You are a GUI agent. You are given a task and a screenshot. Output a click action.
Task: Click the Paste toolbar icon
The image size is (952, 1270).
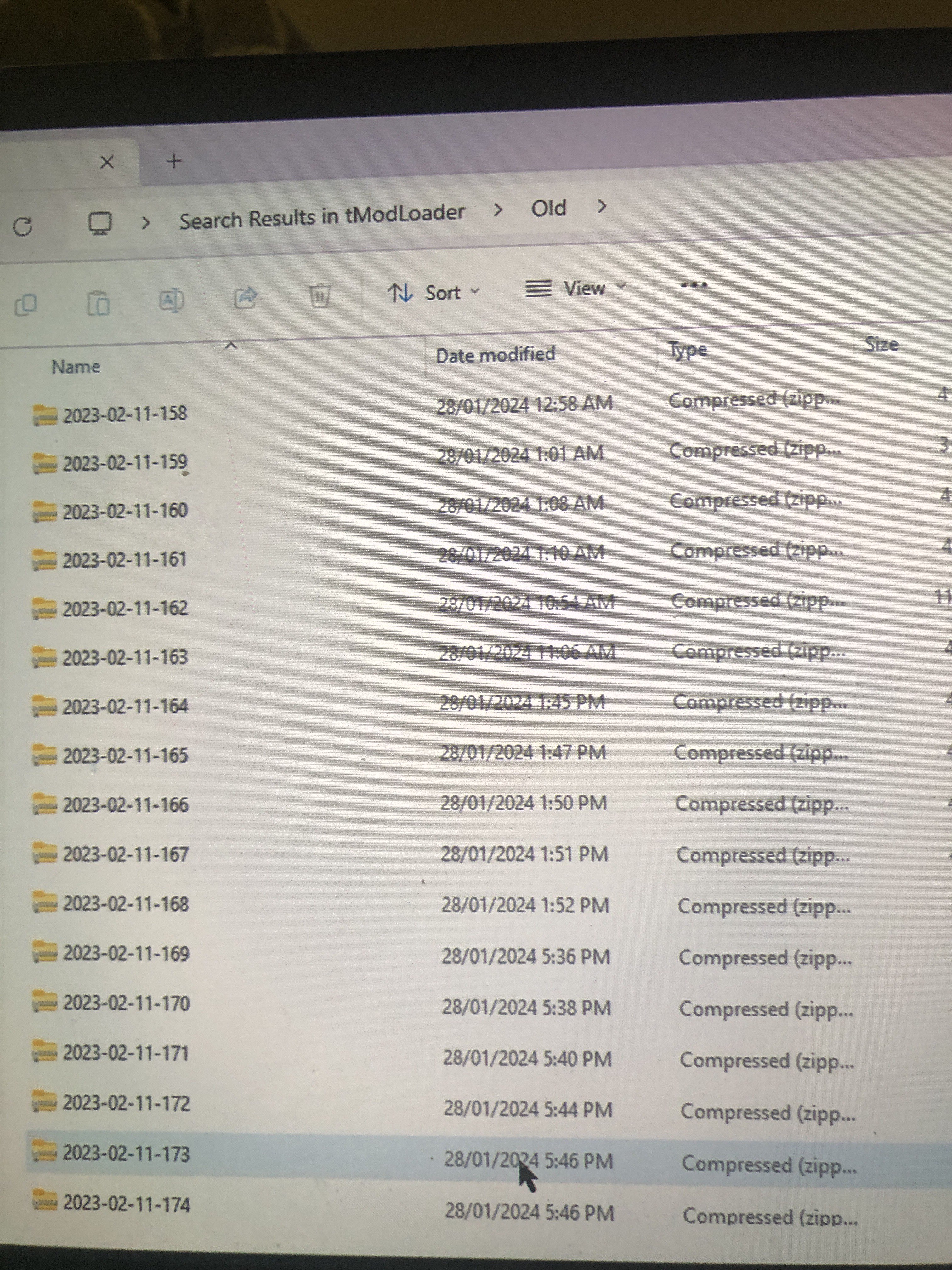[x=98, y=303]
